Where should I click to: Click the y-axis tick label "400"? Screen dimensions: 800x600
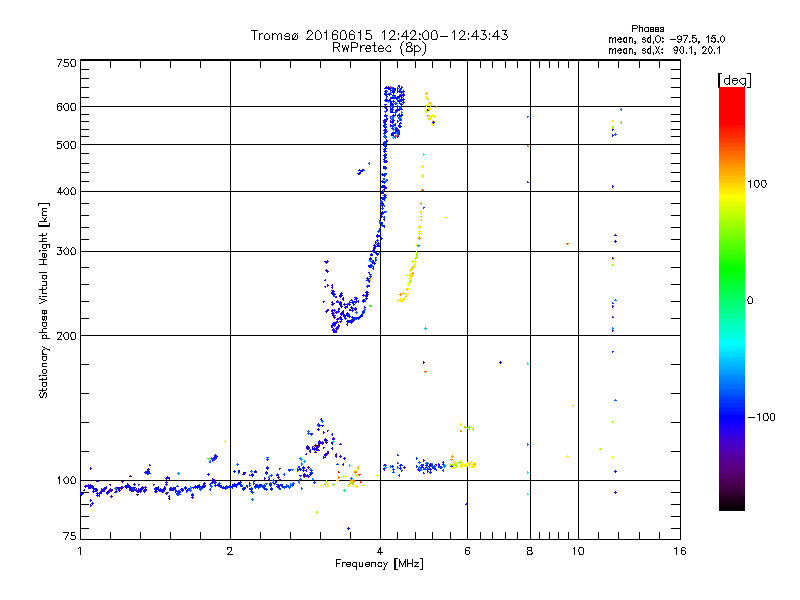66,192
